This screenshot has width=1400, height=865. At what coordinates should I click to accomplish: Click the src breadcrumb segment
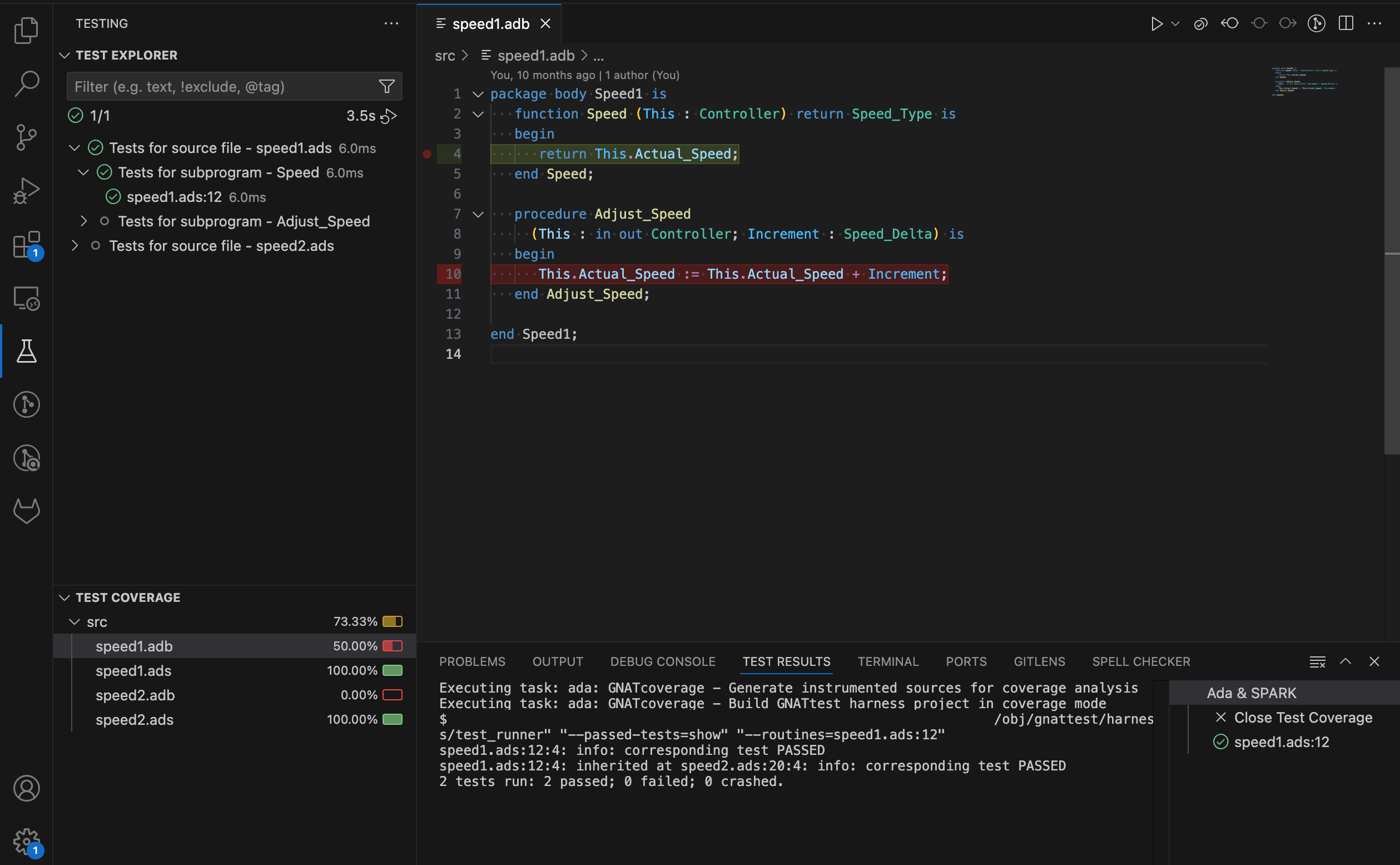tap(445, 56)
